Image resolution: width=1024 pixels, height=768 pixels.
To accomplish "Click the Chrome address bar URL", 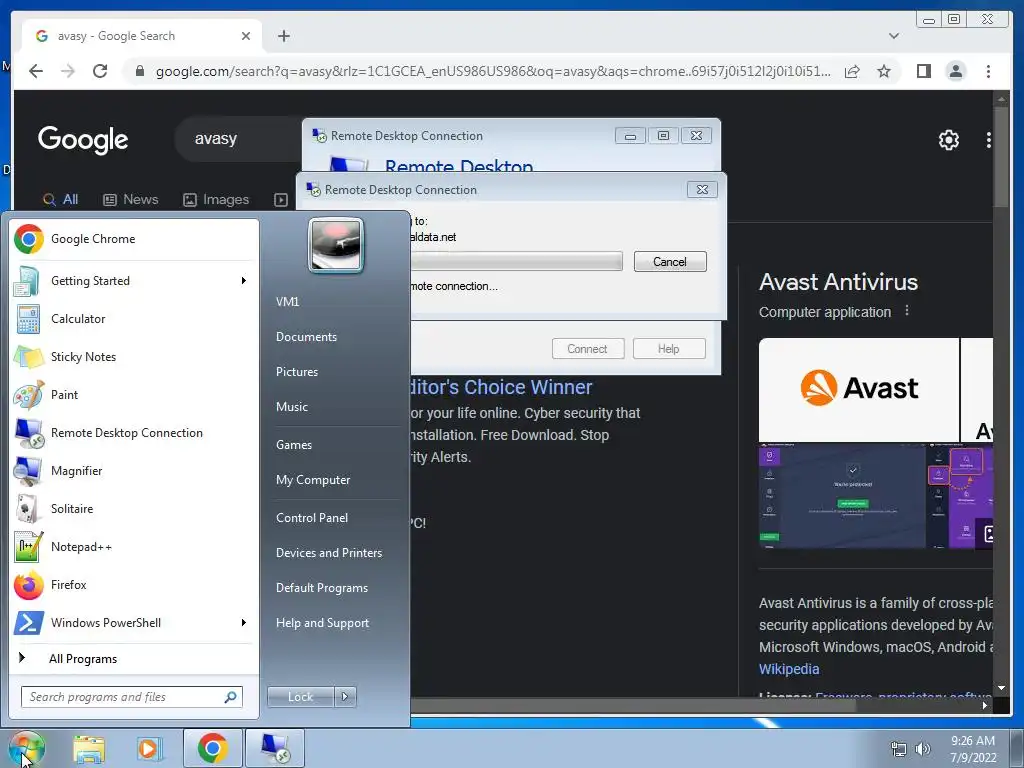I will (x=493, y=71).
